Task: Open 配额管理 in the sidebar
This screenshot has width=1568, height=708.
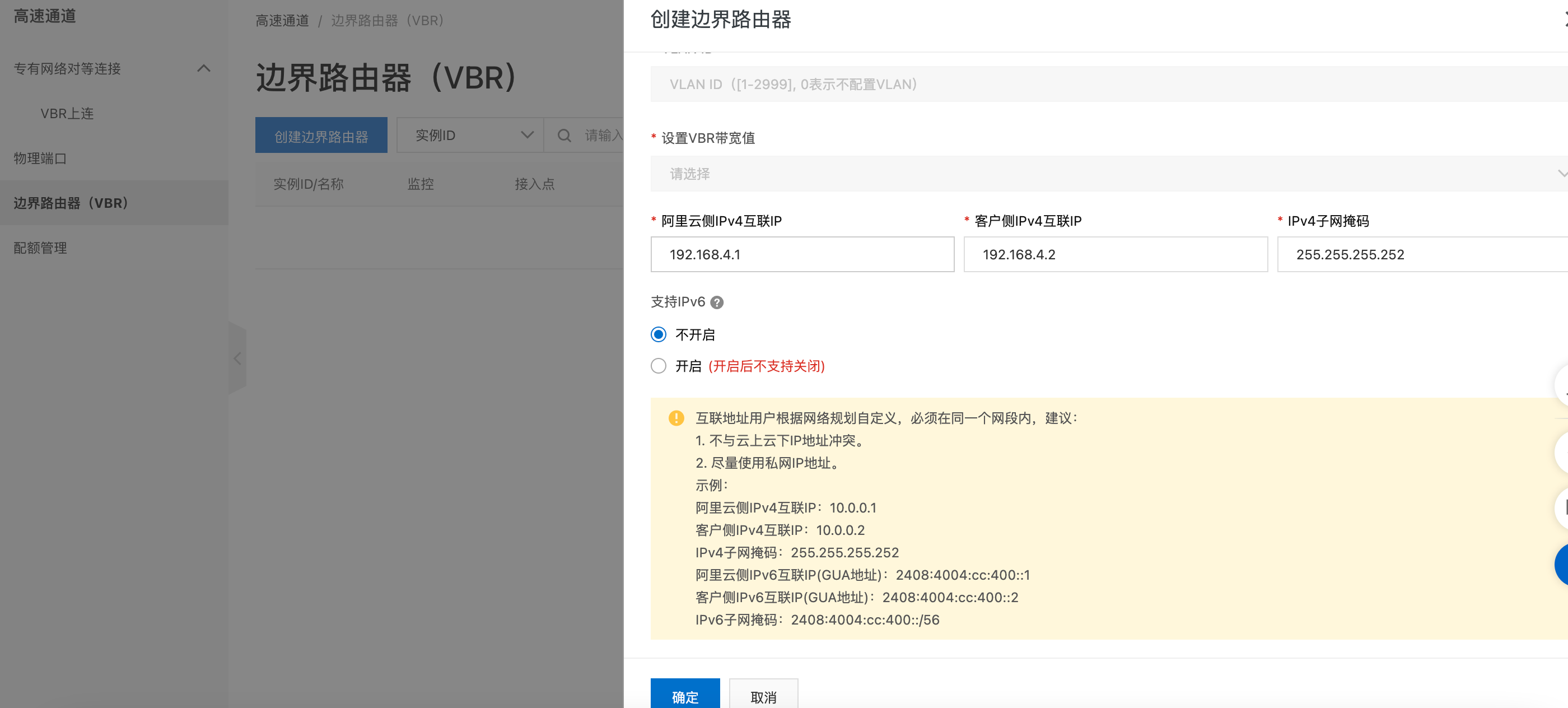Action: pos(40,248)
